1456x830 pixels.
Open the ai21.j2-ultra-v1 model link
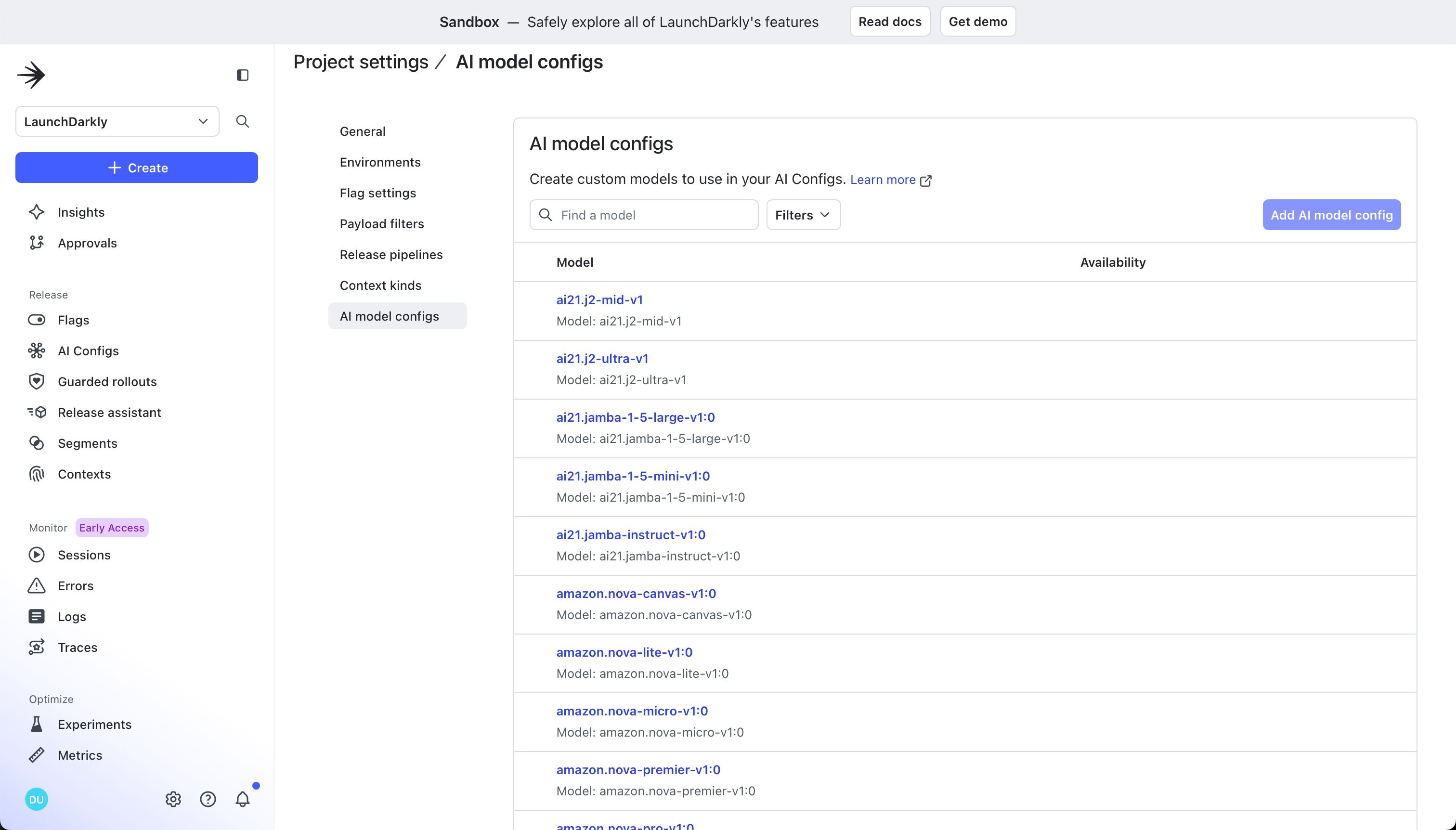(x=603, y=358)
